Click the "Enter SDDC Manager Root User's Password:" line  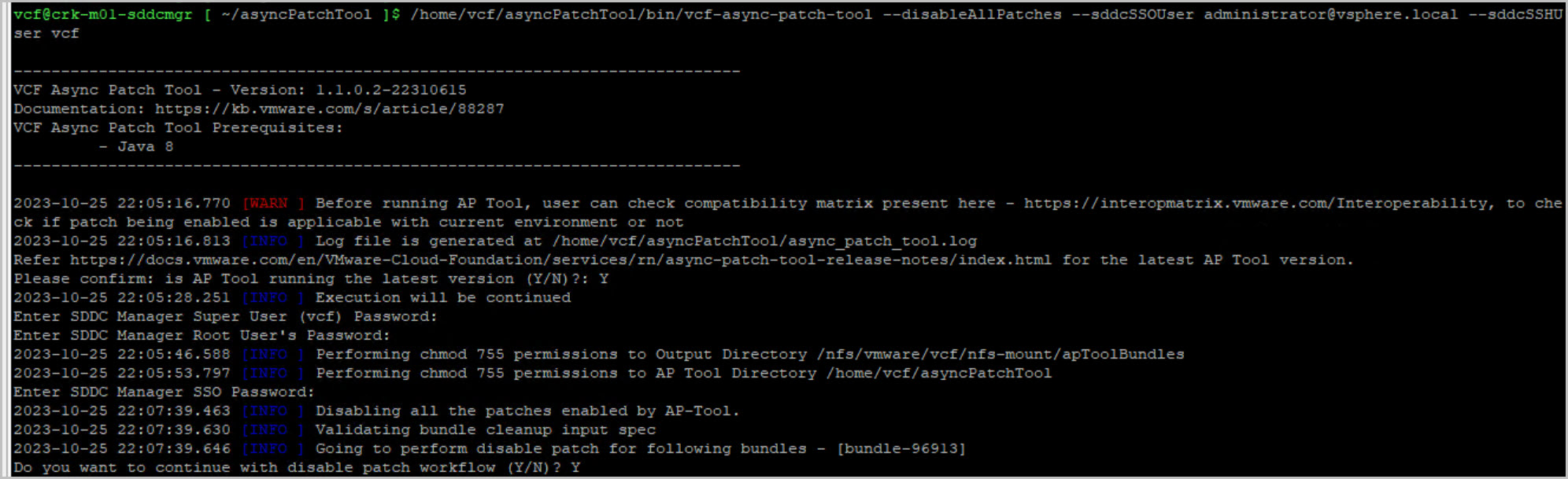tap(202, 335)
